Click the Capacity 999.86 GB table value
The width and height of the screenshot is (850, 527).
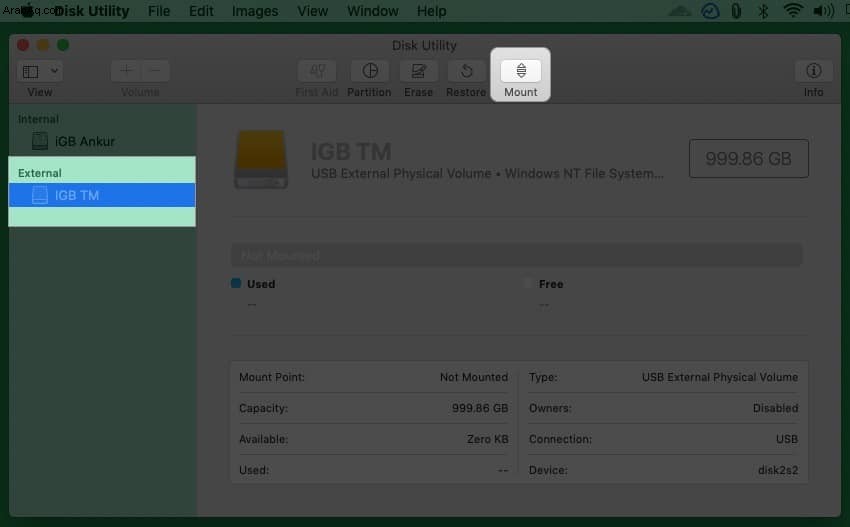click(x=480, y=408)
